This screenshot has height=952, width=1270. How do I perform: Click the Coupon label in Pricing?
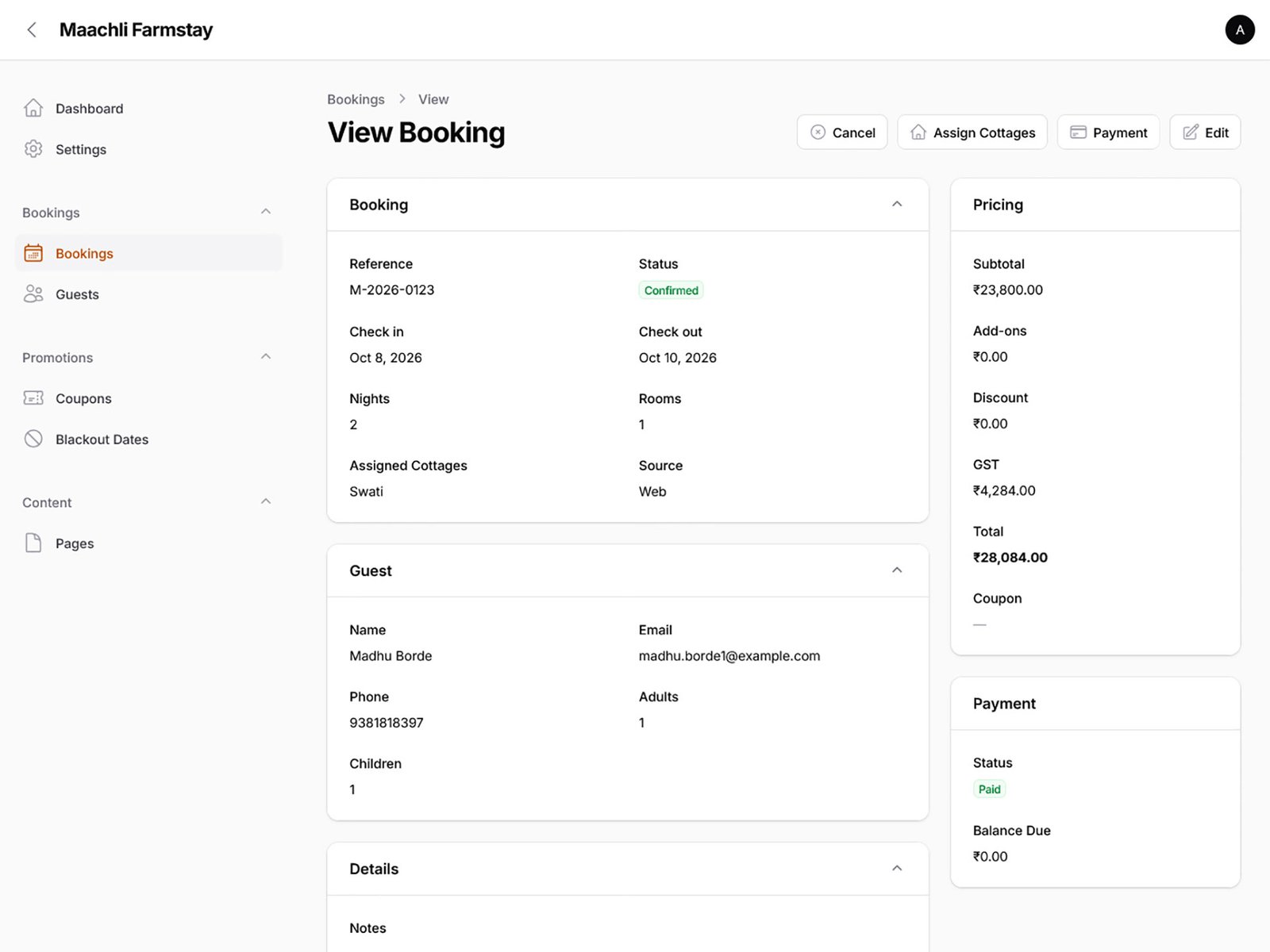click(x=997, y=599)
